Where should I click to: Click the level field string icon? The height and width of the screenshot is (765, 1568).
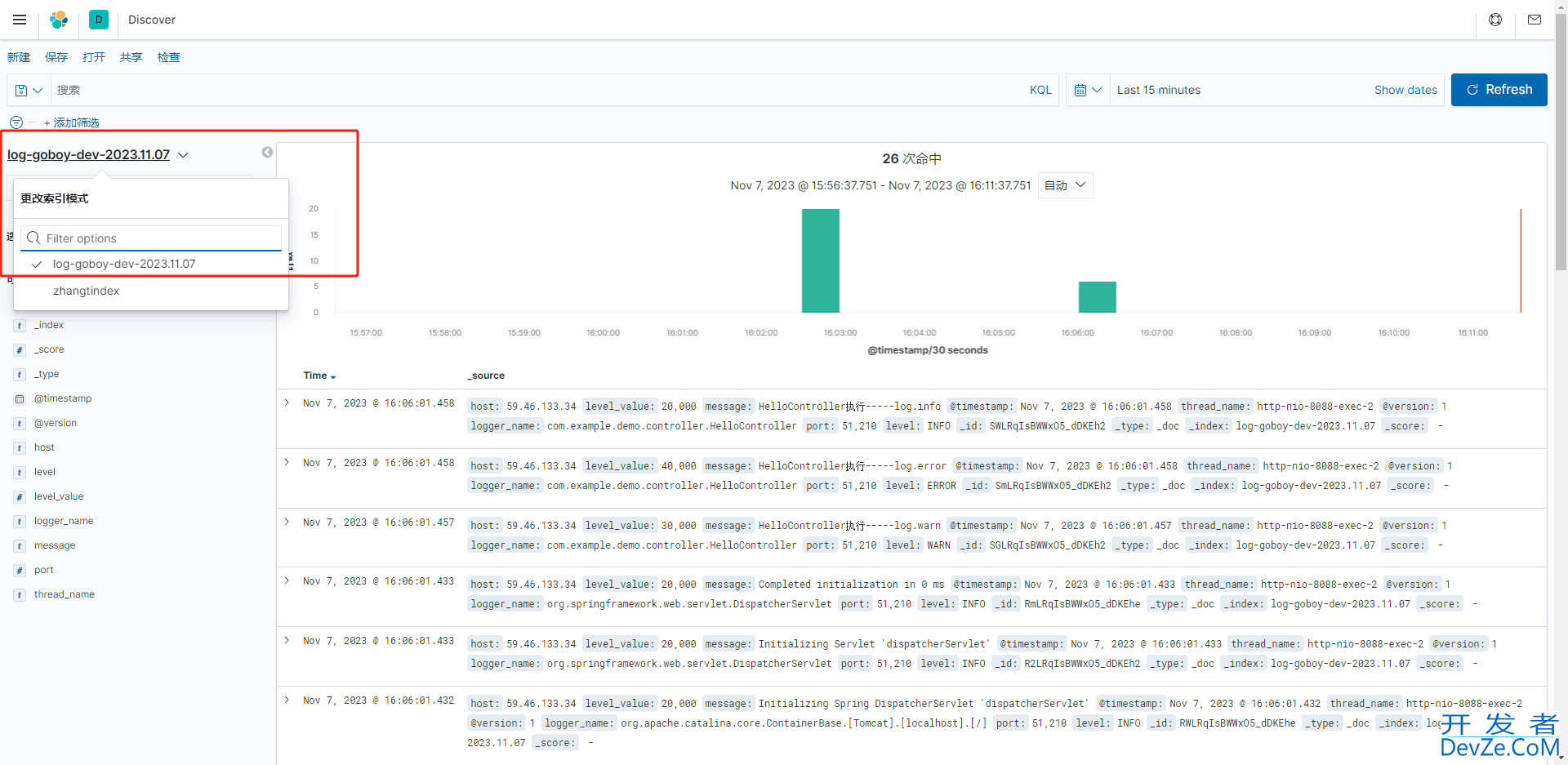20,473
